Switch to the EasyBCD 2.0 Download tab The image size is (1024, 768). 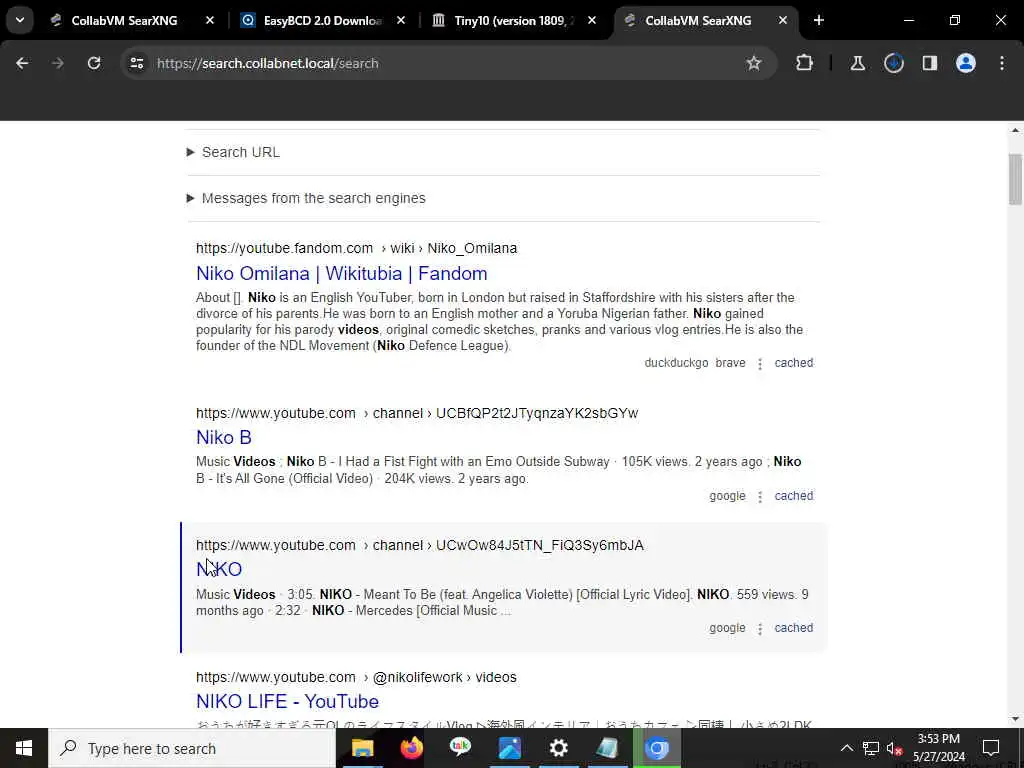click(x=323, y=20)
